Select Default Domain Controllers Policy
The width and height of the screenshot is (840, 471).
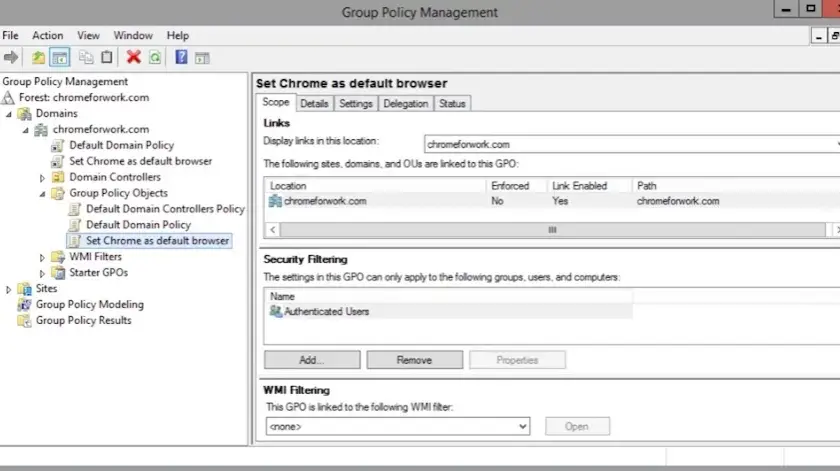pyautogui.click(x=165, y=209)
